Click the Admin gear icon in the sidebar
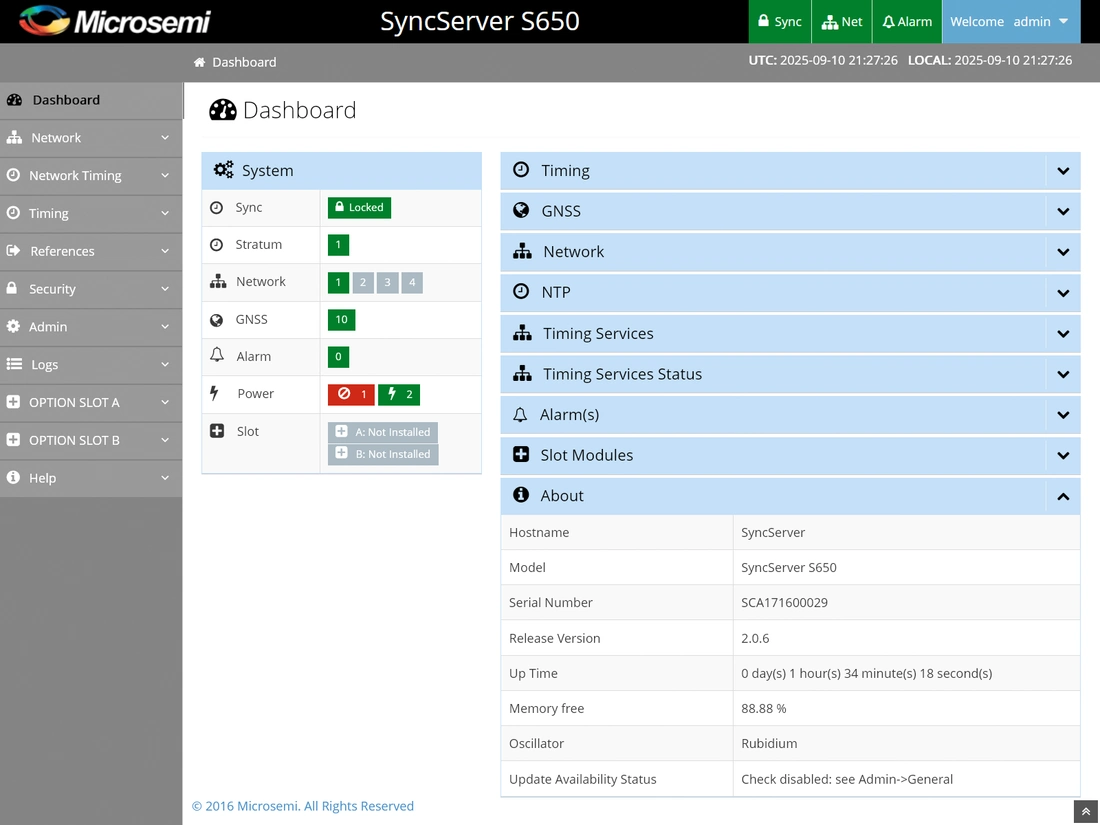 (13, 326)
